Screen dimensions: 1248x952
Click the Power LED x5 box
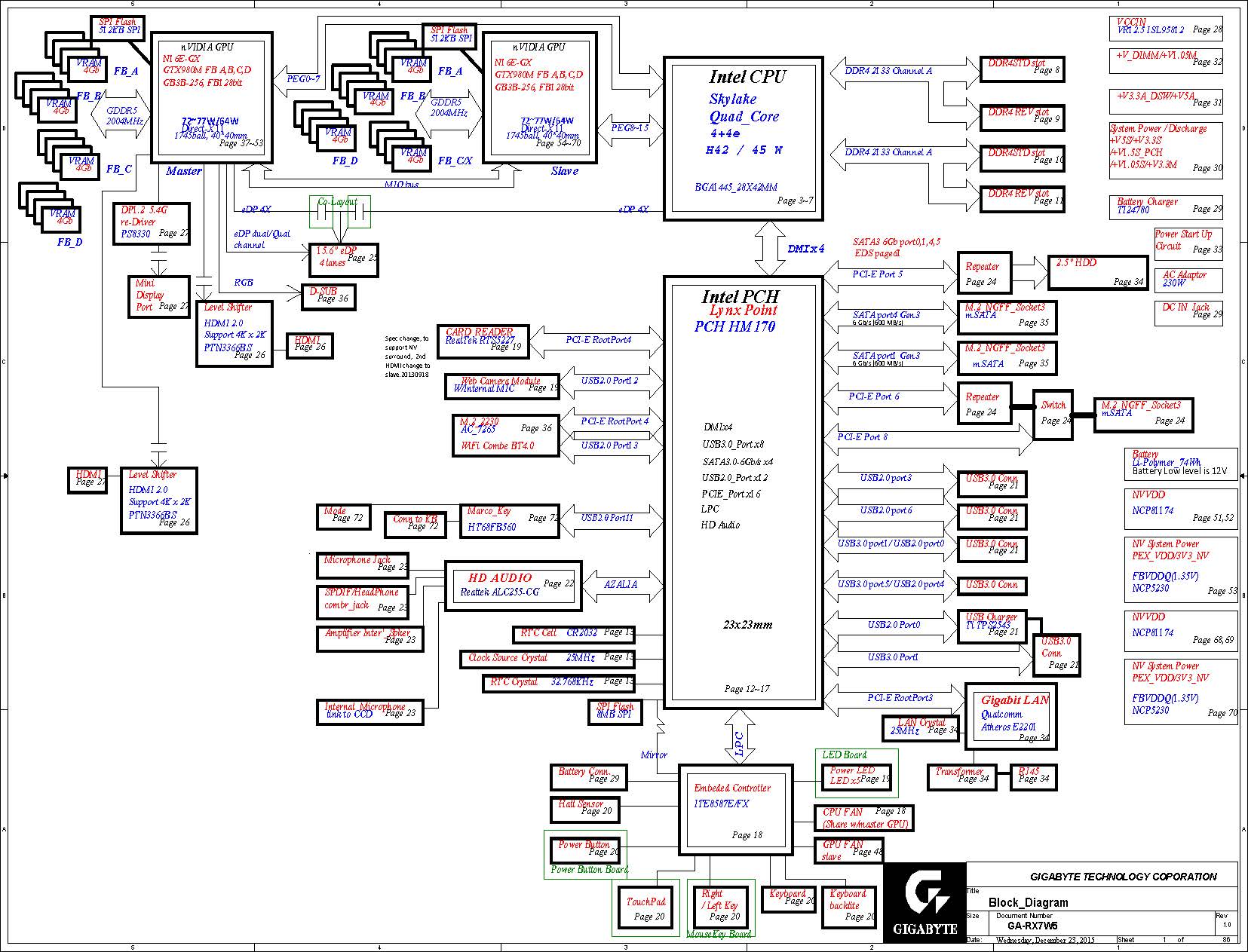(x=857, y=777)
